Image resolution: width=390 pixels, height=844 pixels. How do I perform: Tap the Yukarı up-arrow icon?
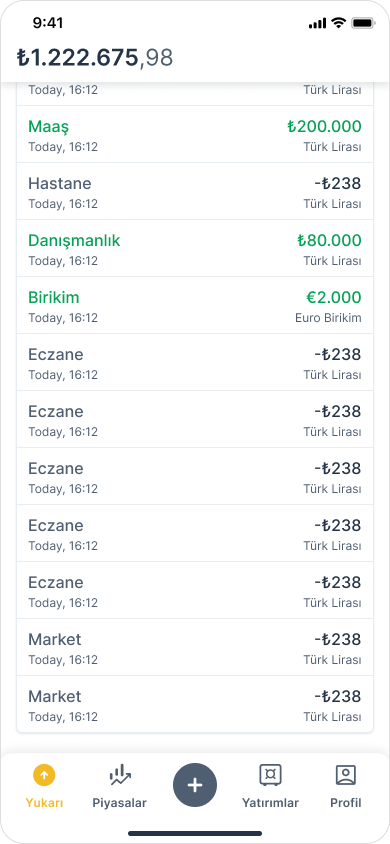44,775
